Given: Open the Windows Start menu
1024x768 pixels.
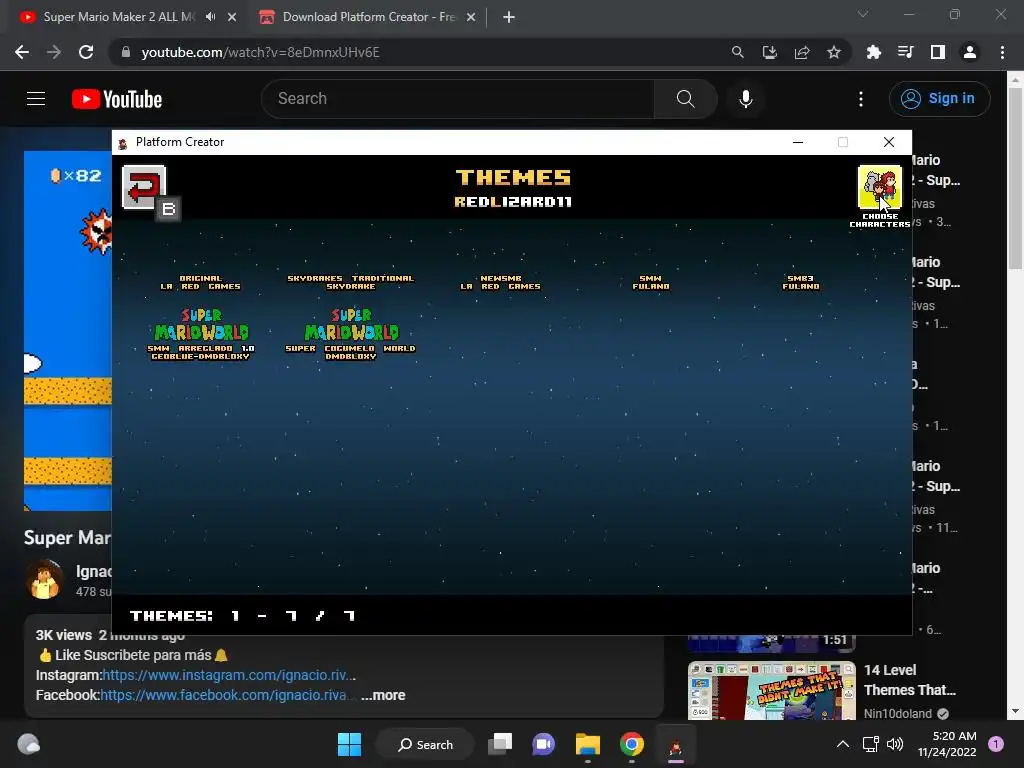Looking at the screenshot, I should click(x=349, y=744).
